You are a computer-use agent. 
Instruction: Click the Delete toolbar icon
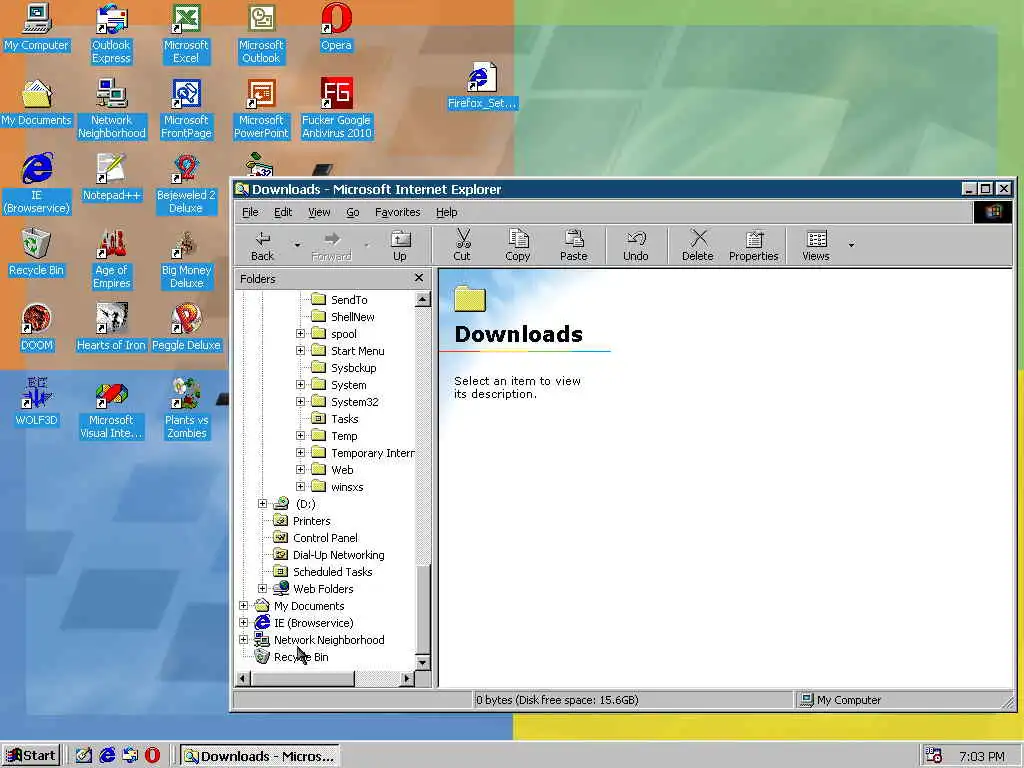coord(697,246)
